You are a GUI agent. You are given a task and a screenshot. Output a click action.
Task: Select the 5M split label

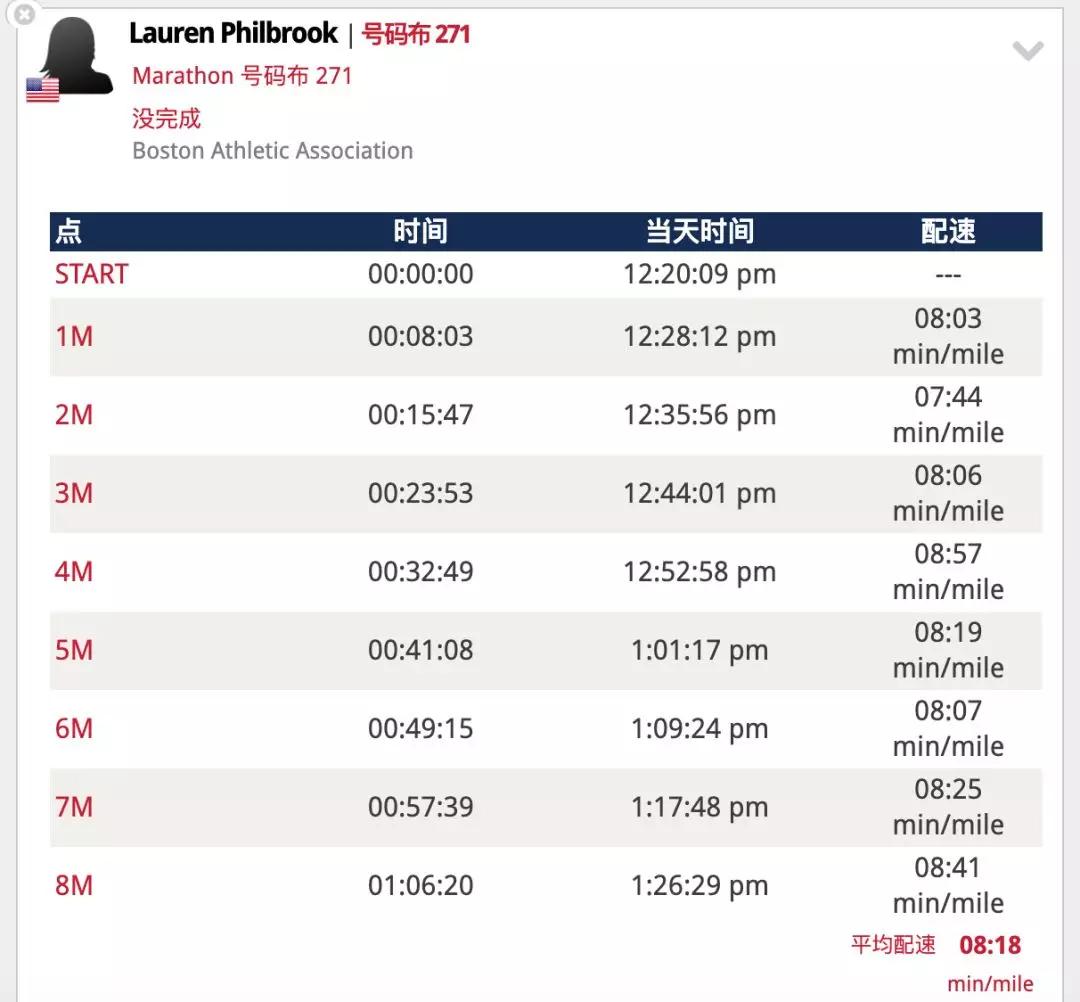tap(74, 650)
